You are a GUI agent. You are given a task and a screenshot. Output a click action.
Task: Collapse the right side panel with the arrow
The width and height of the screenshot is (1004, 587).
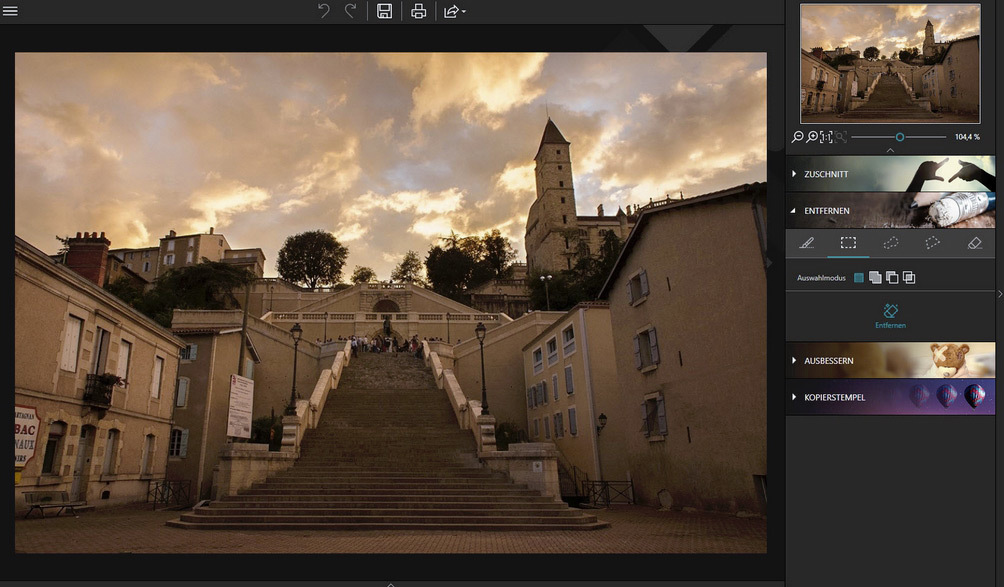1000,294
